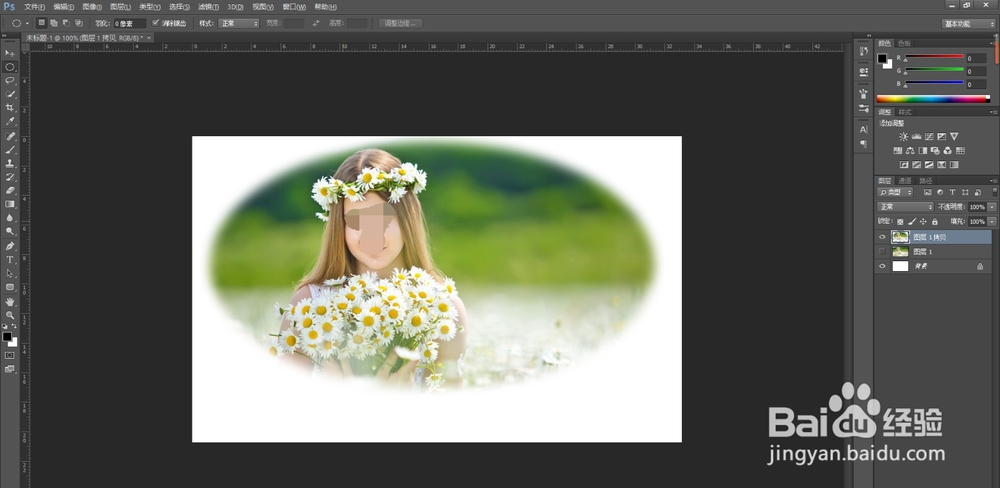Expand the 基本功能 workspace switcher

(x=968, y=22)
